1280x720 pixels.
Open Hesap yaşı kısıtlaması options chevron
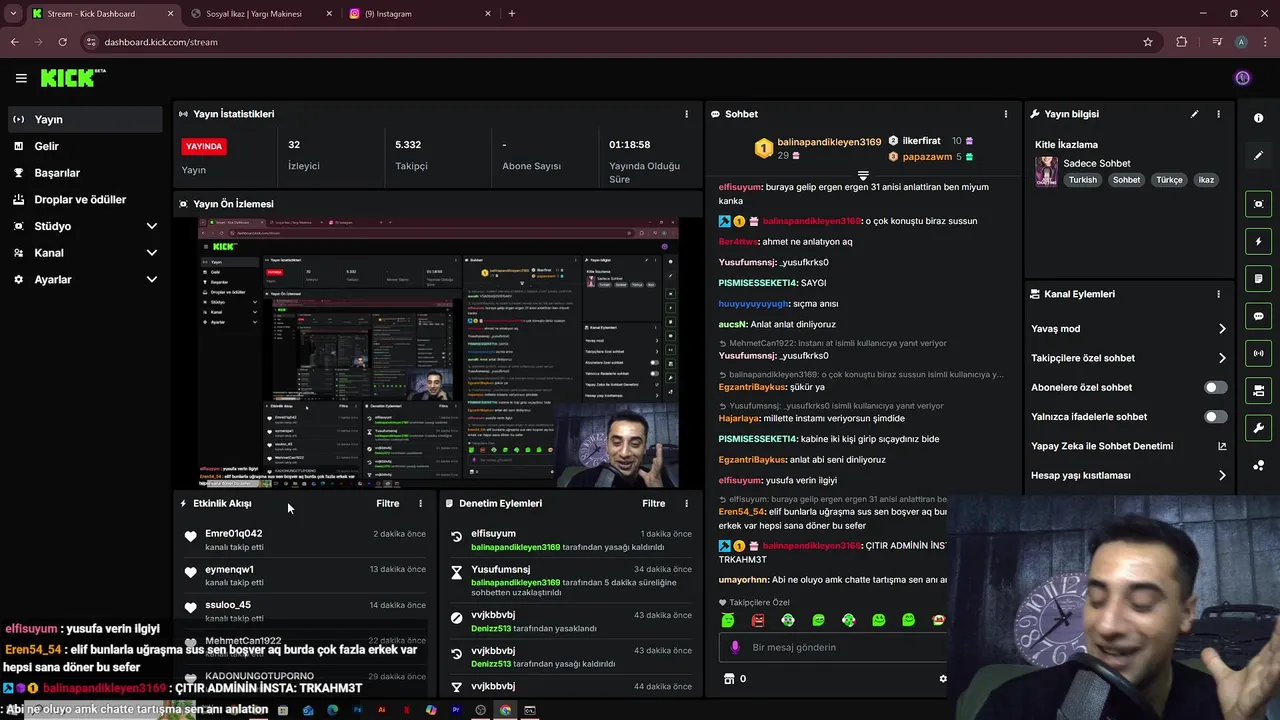[x=1222, y=476]
